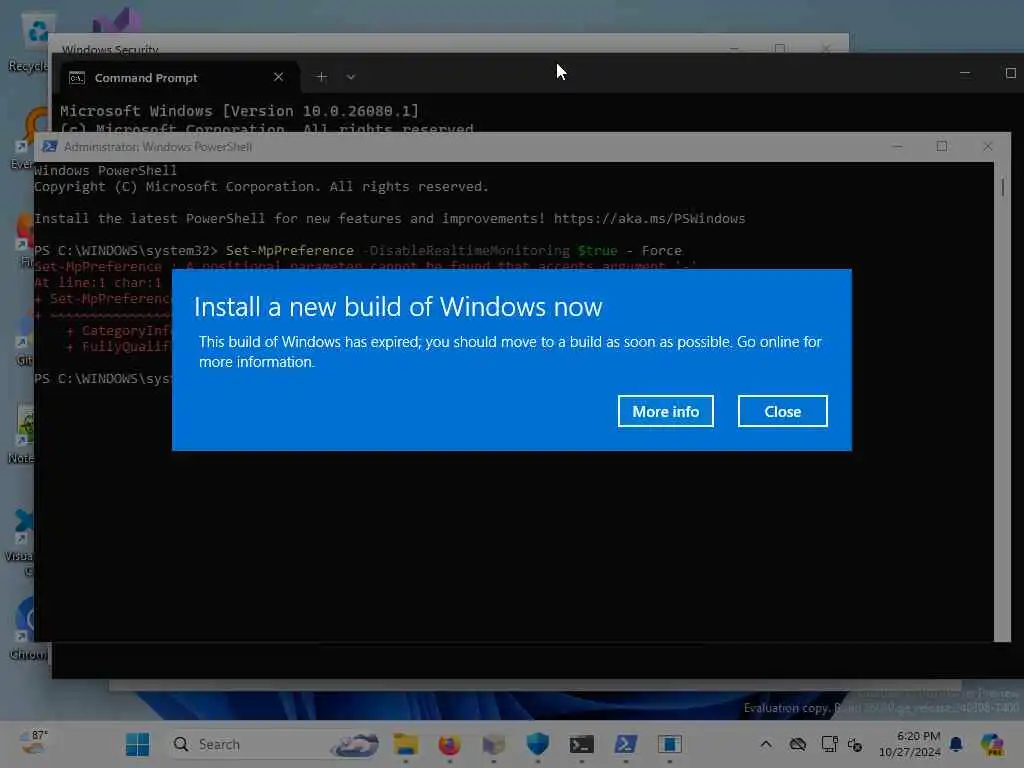
Task: Click the muted volume tray icon
Action: pyautogui.click(x=854, y=744)
